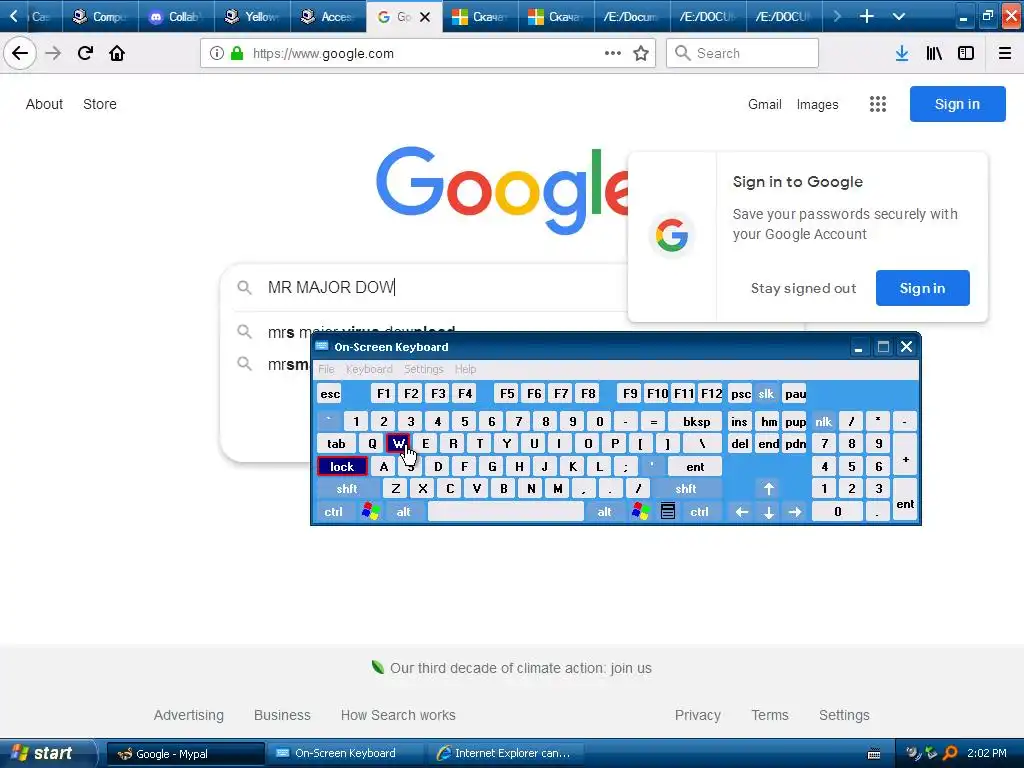This screenshot has width=1024, height=768.
Task: Toggle the sidebar view icon
Action: click(966, 54)
